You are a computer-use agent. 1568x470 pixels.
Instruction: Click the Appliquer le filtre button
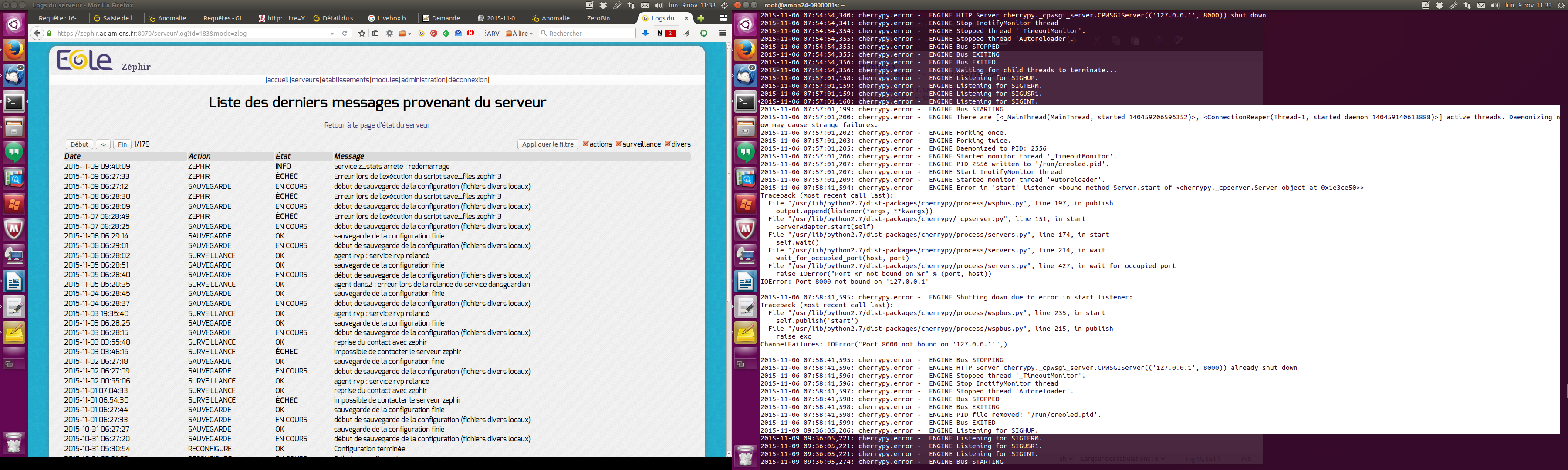point(548,145)
